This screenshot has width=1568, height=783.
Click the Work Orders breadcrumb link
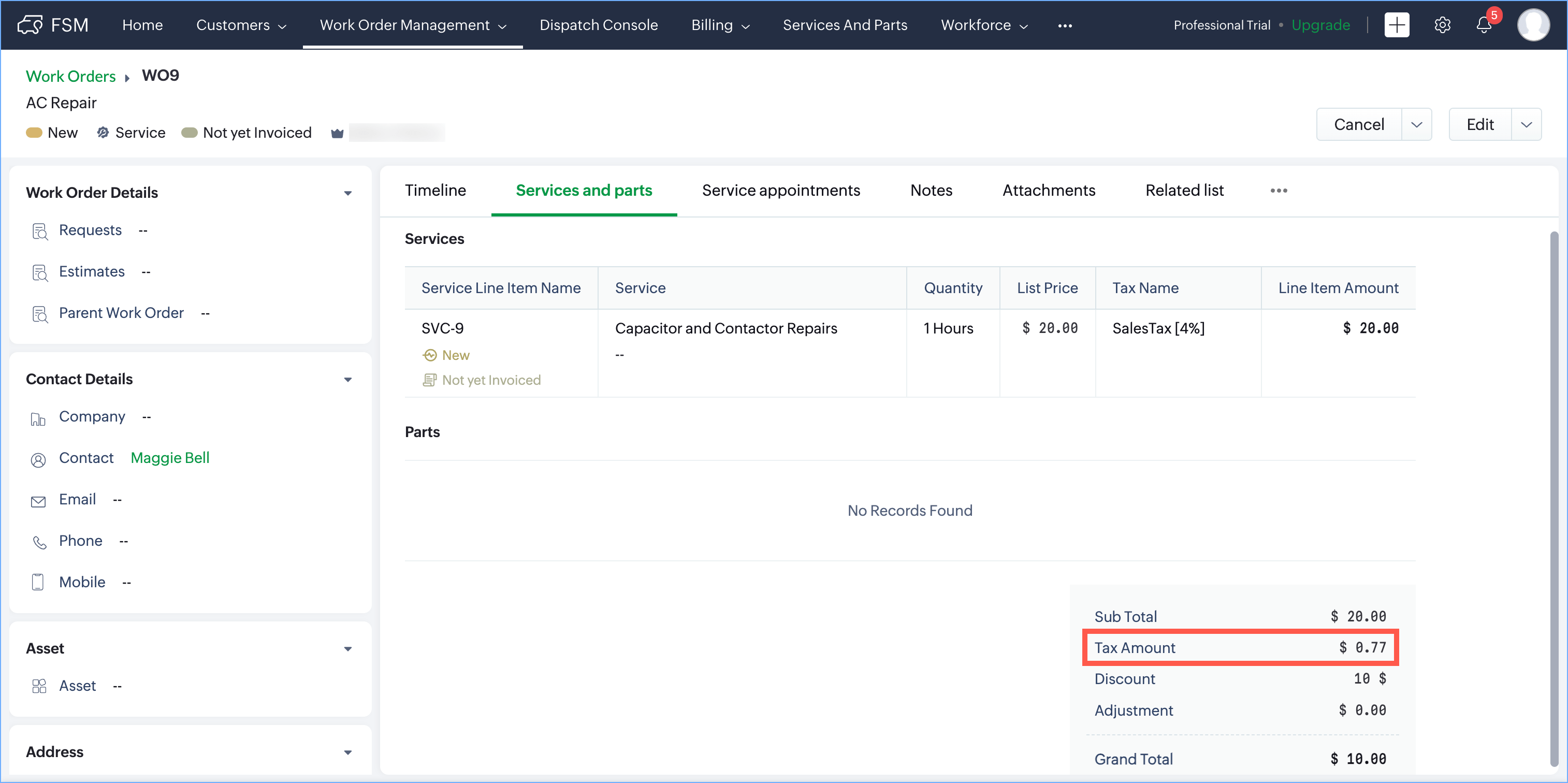(x=70, y=76)
